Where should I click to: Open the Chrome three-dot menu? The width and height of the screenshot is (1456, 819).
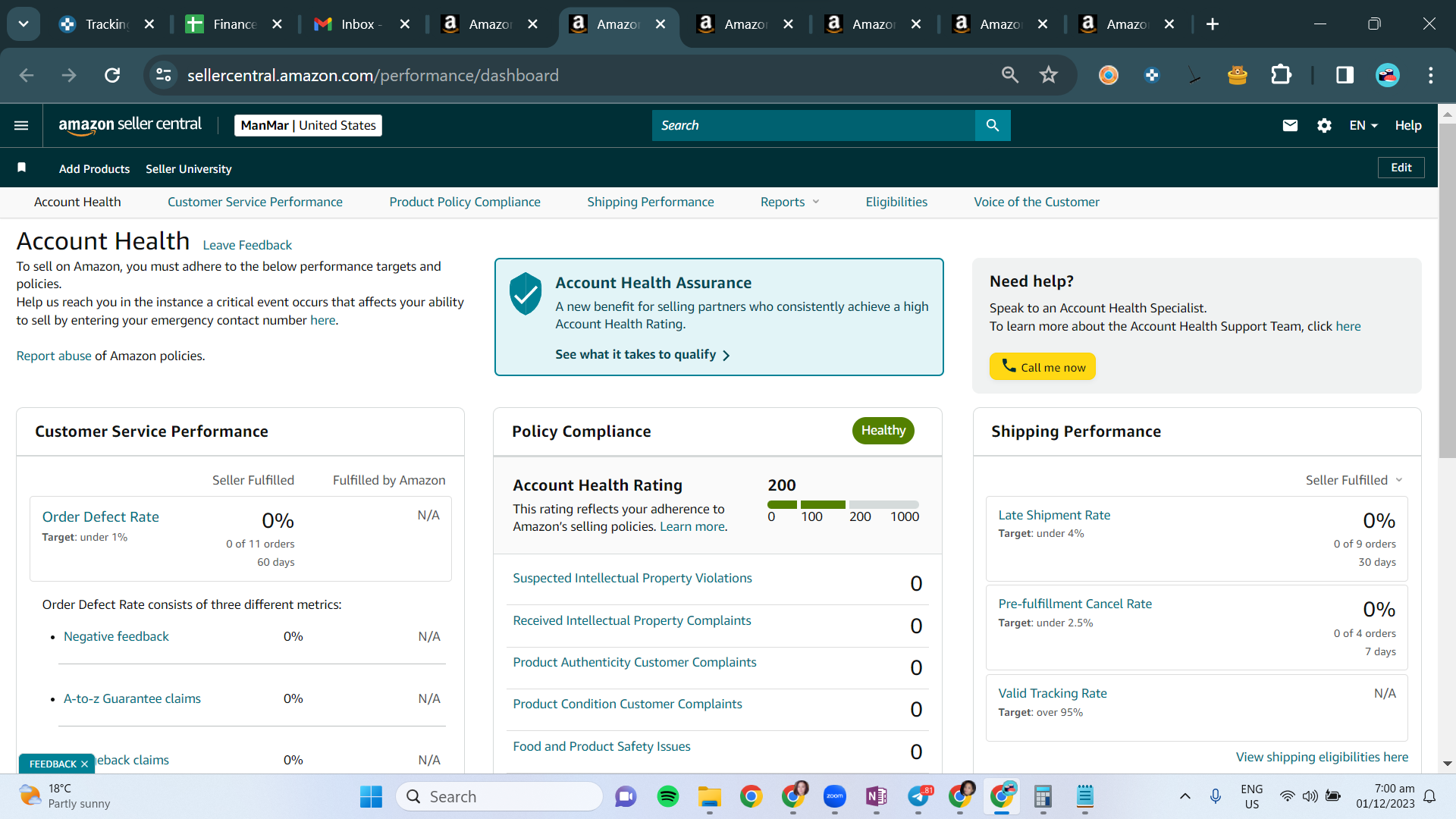coord(1431,75)
